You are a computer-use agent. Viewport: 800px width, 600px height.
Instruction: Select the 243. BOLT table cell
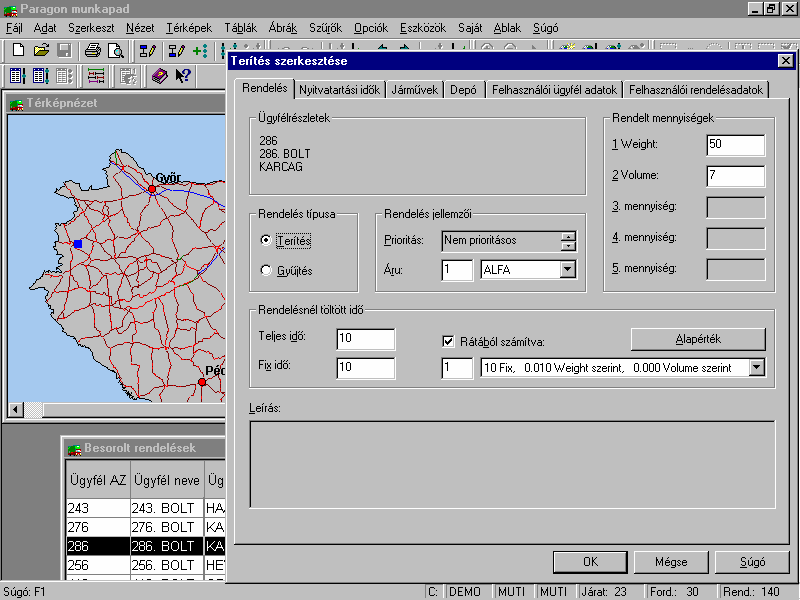(x=167, y=508)
